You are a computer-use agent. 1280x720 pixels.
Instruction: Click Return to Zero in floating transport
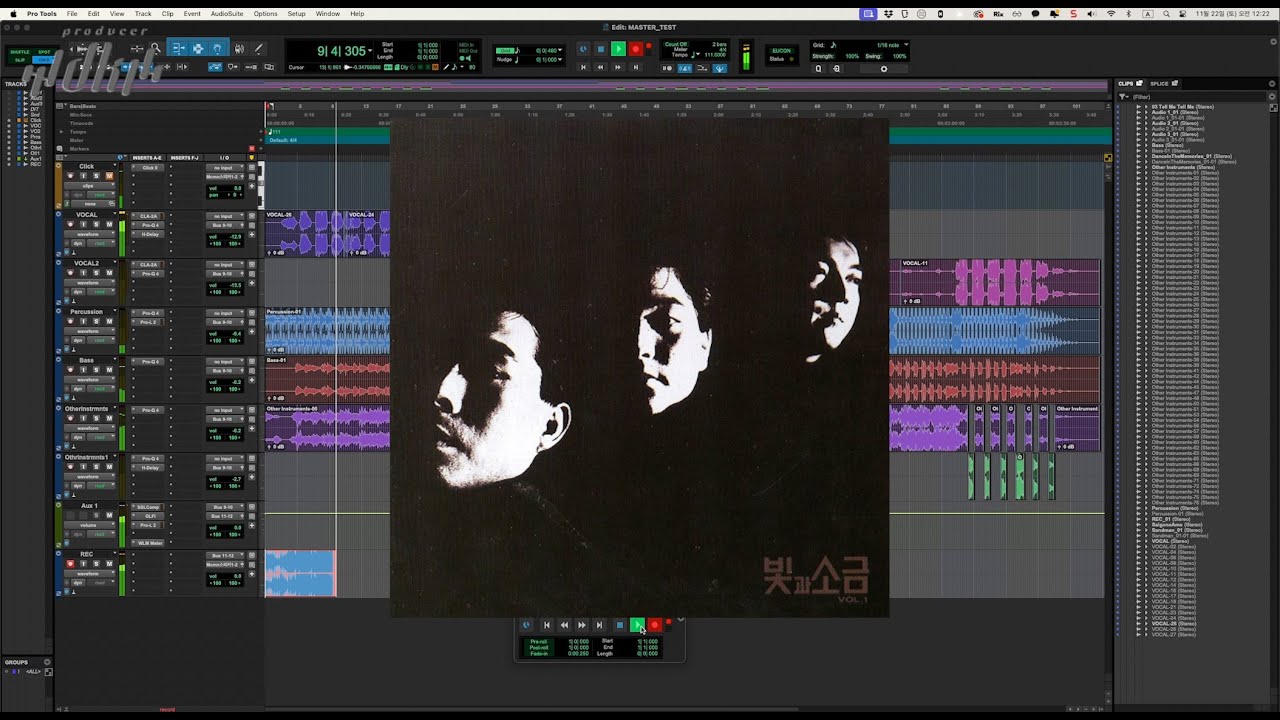pyautogui.click(x=546, y=625)
